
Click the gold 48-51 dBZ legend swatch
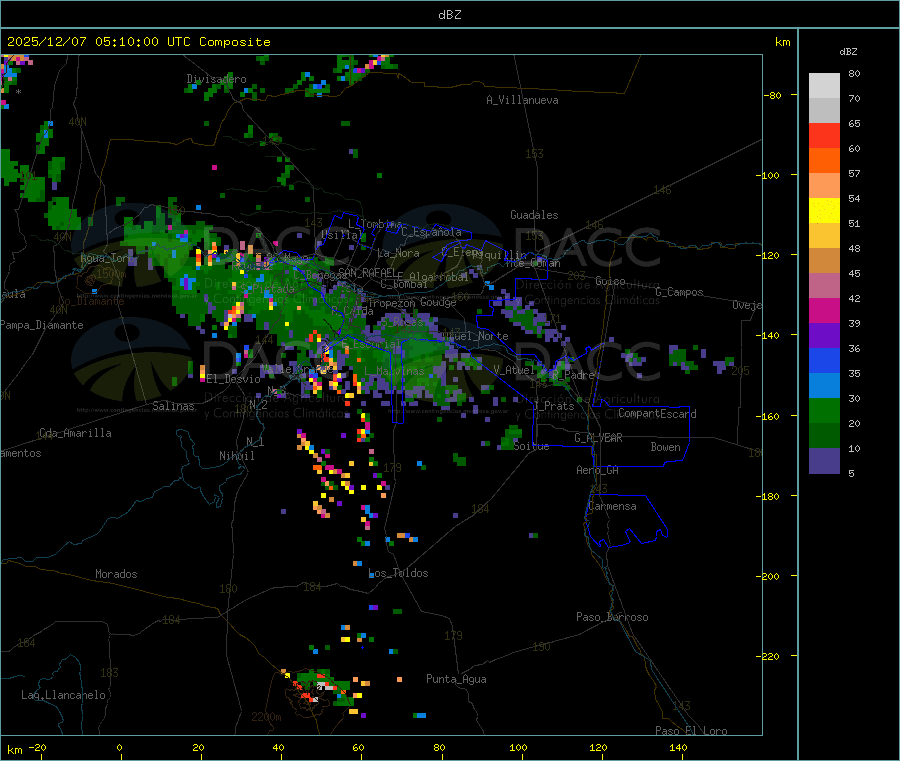pyautogui.click(x=824, y=236)
